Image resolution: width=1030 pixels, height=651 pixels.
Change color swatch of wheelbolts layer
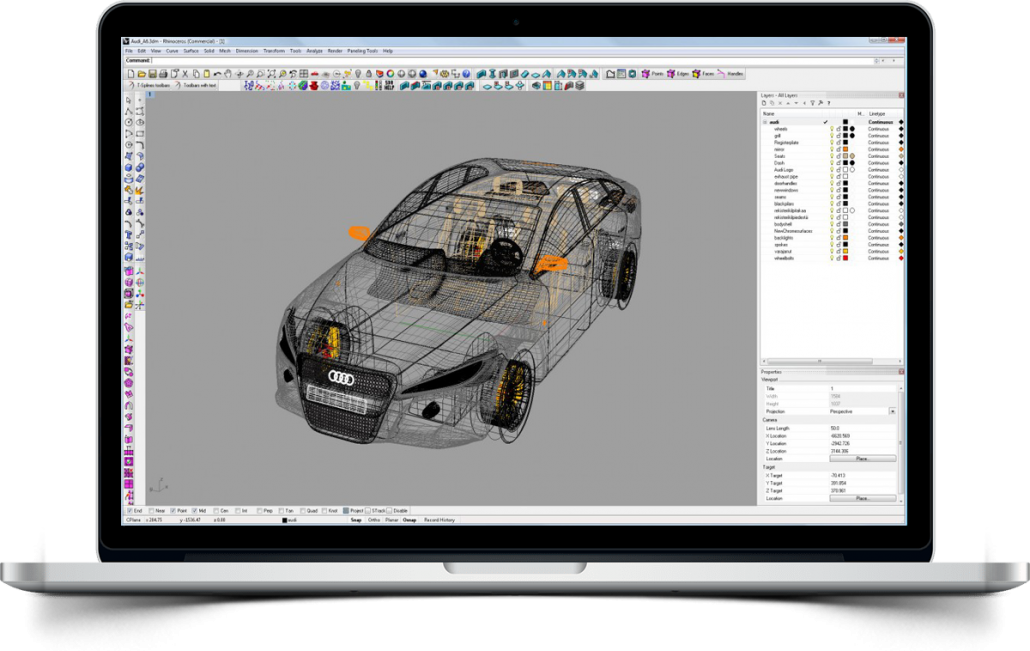pos(845,258)
